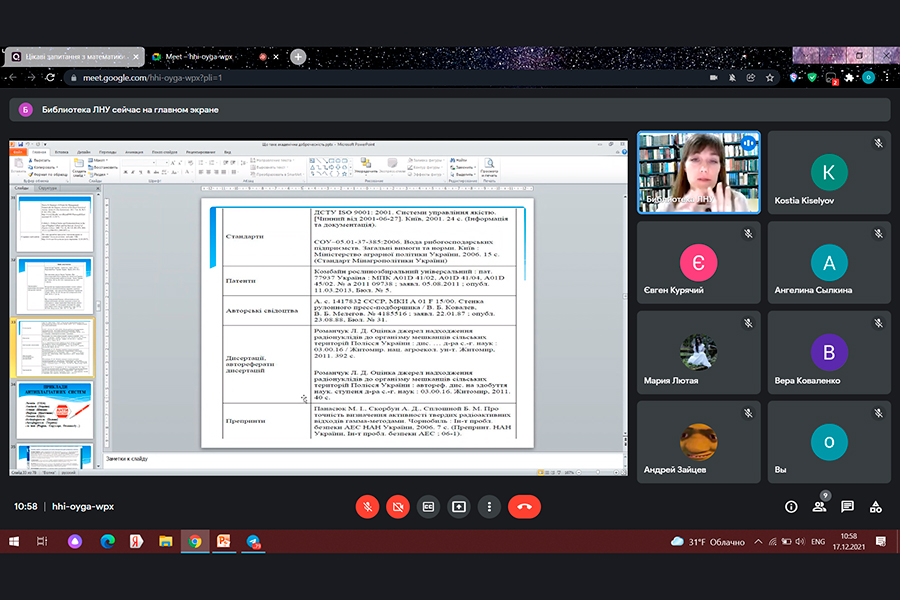Close the Цікаві запитання tab
This screenshot has height=600, width=900.
(x=136, y=57)
